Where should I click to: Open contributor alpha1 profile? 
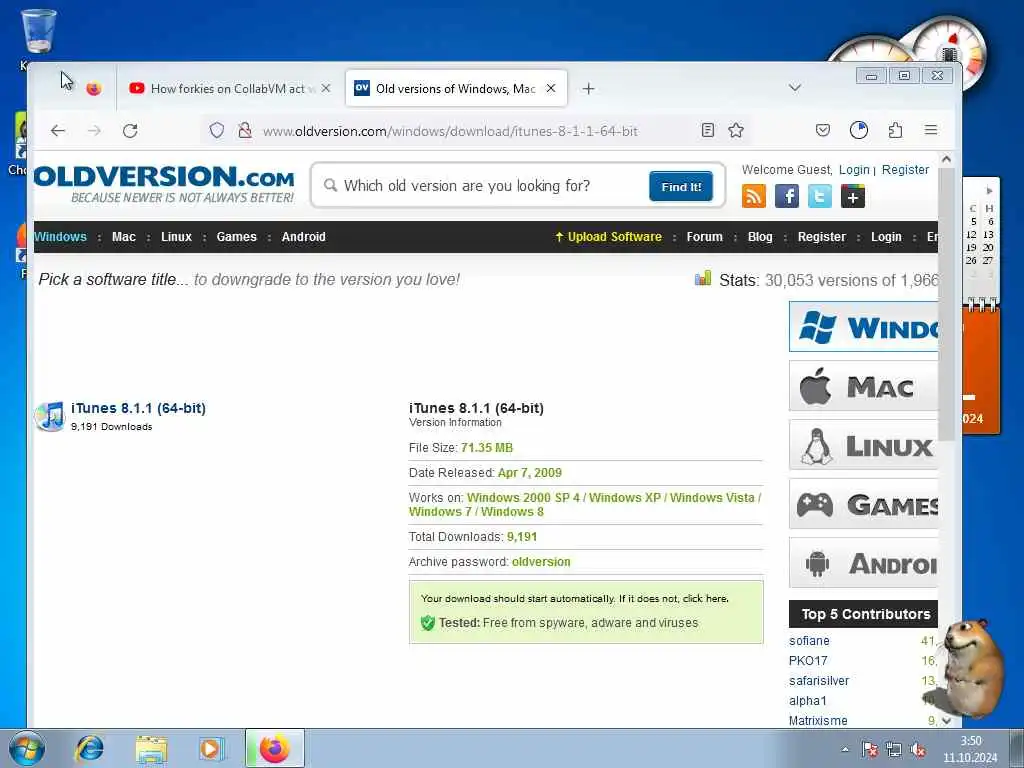[808, 701]
